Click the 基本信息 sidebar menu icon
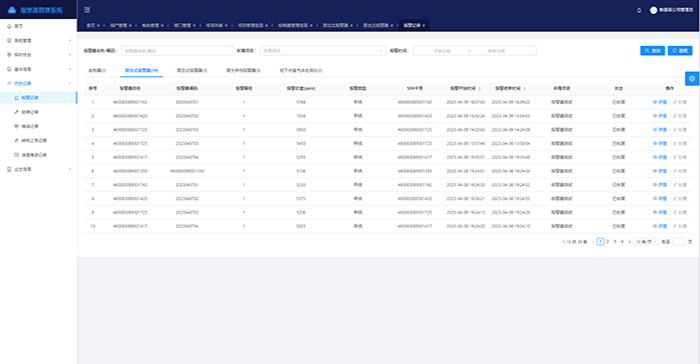The height and width of the screenshot is (364, 700). (9, 69)
